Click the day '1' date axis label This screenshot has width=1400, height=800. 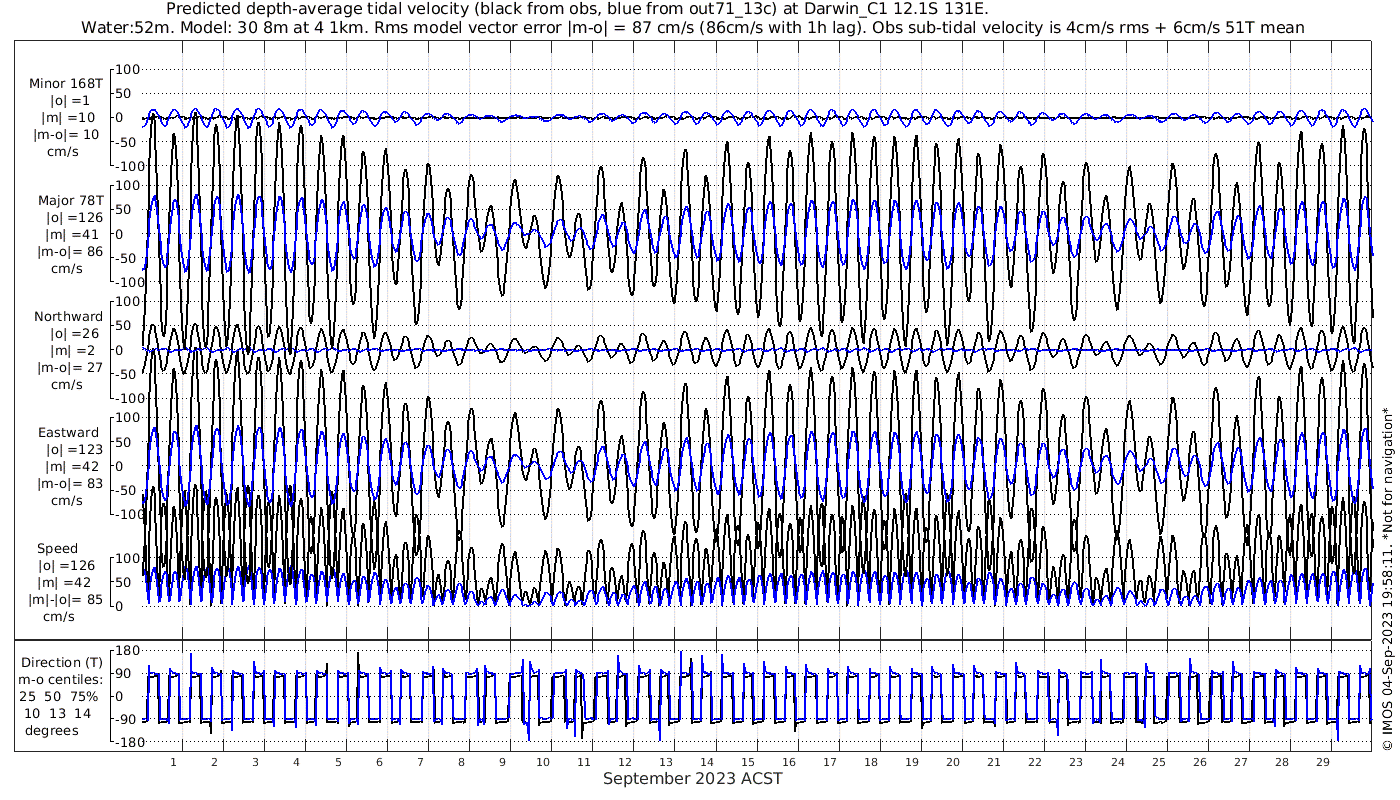click(173, 762)
